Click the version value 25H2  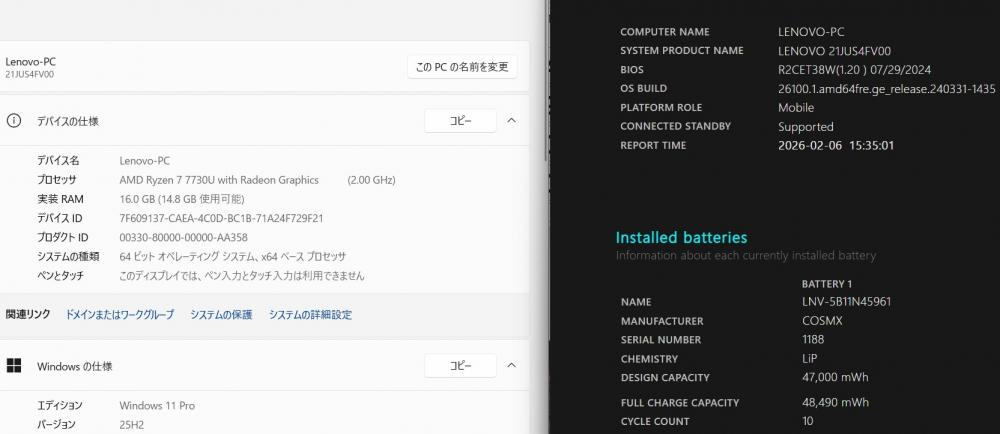tap(132, 424)
